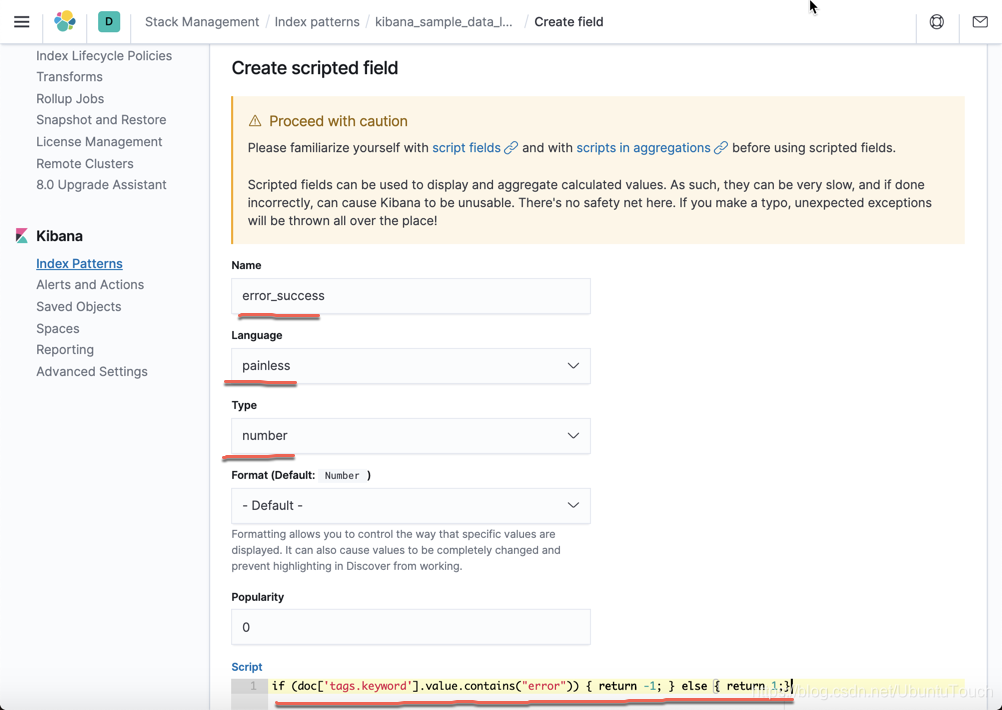Viewport: 1002px width, 710px height.
Task: Click into the Script code editor line
Action: [x=616, y=686]
